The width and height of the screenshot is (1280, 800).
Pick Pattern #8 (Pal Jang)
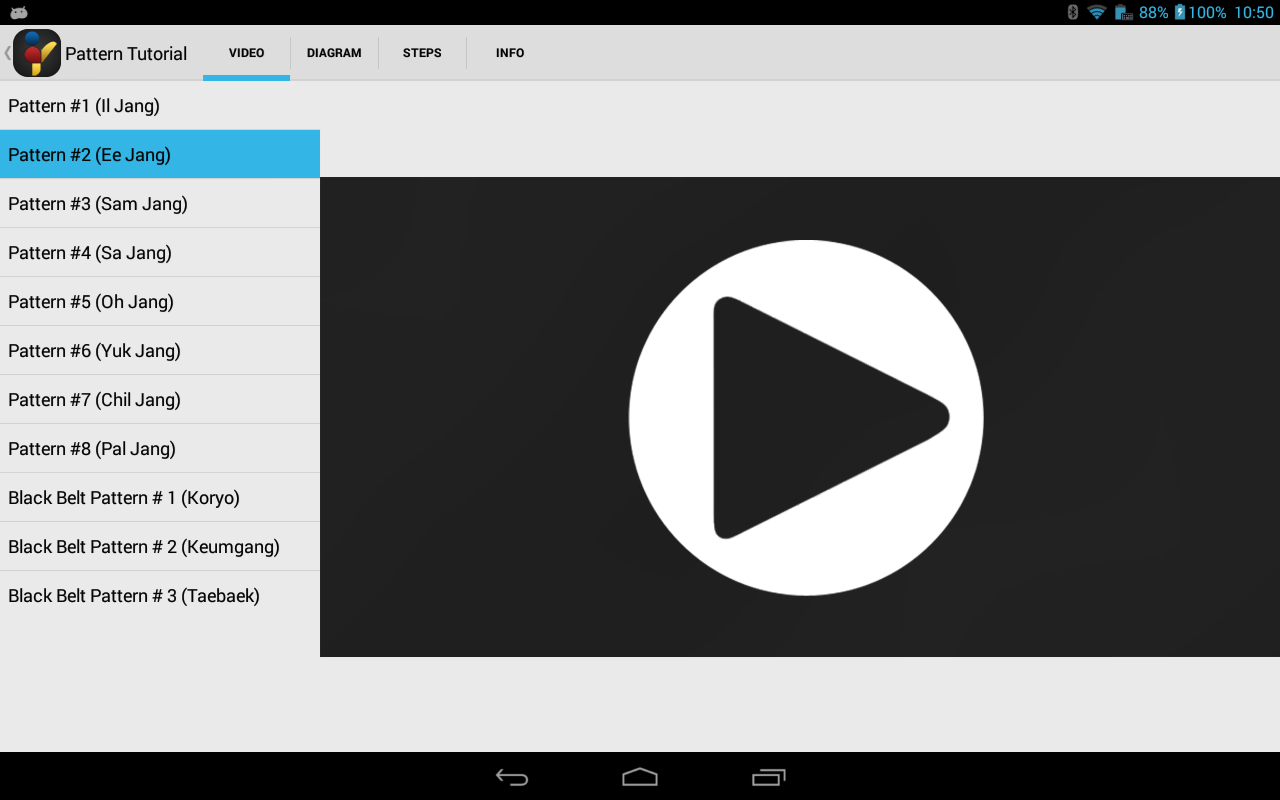[160, 448]
